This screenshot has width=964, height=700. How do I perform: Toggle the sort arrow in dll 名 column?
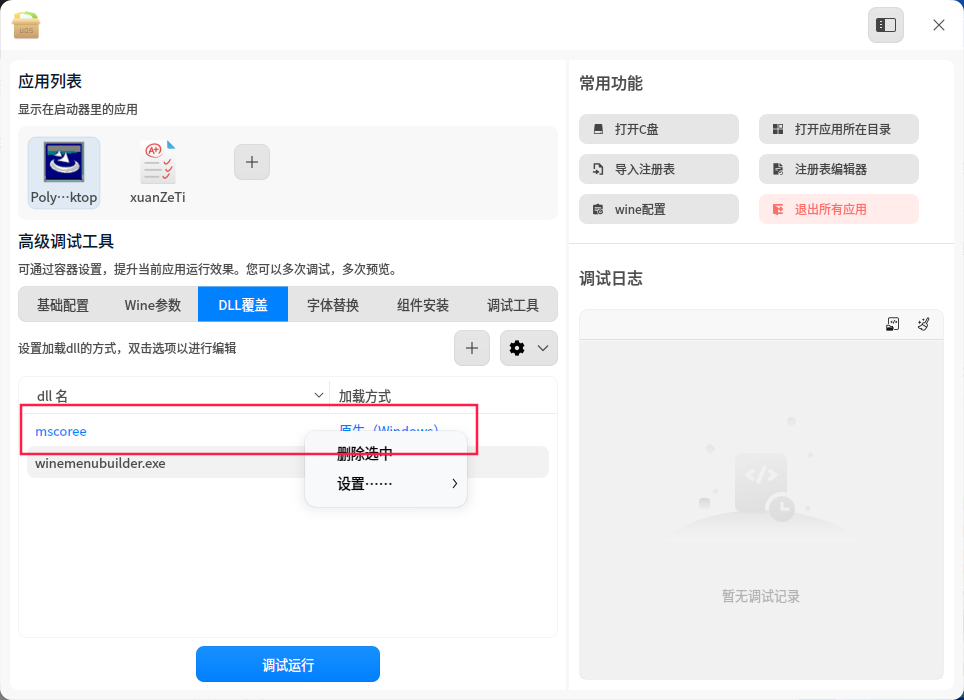coord(318,396)
